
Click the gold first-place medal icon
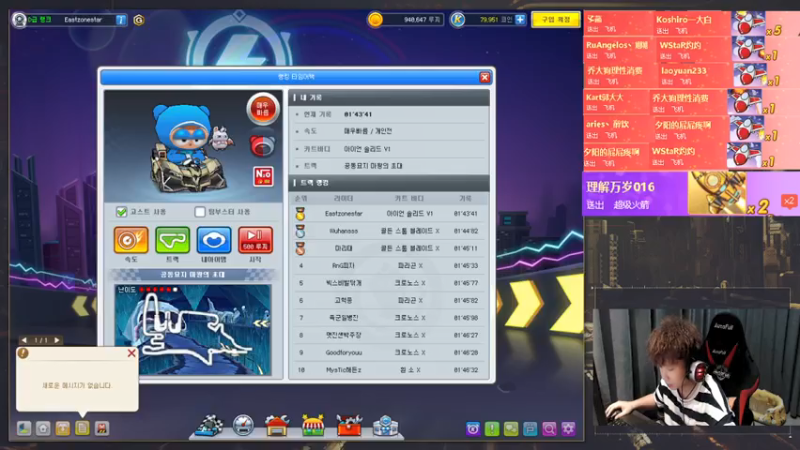pyautogui.click(x=300, y=213)
